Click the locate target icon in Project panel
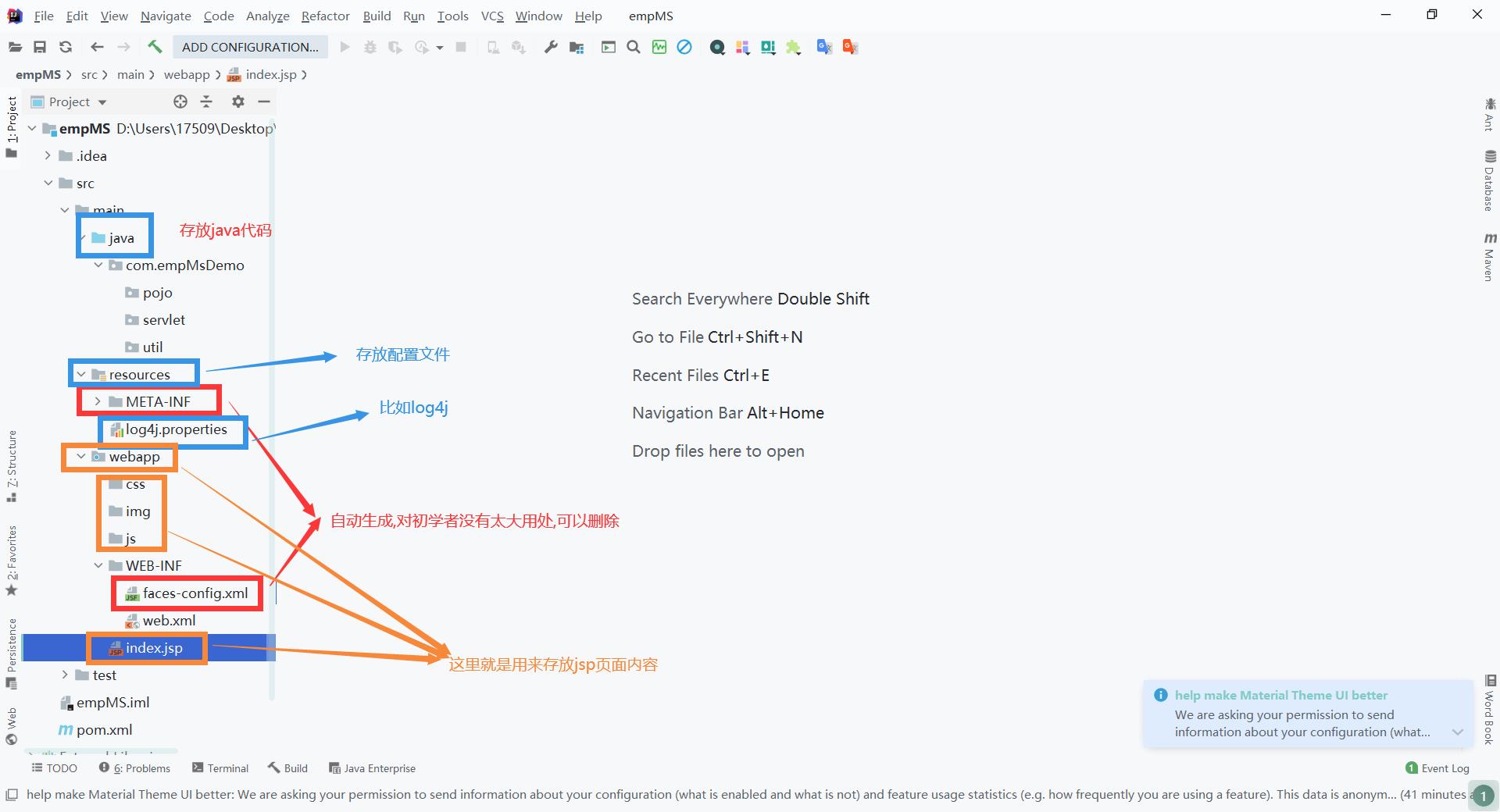The height and width of the screenshot is (812, 1500). (180, 101)
